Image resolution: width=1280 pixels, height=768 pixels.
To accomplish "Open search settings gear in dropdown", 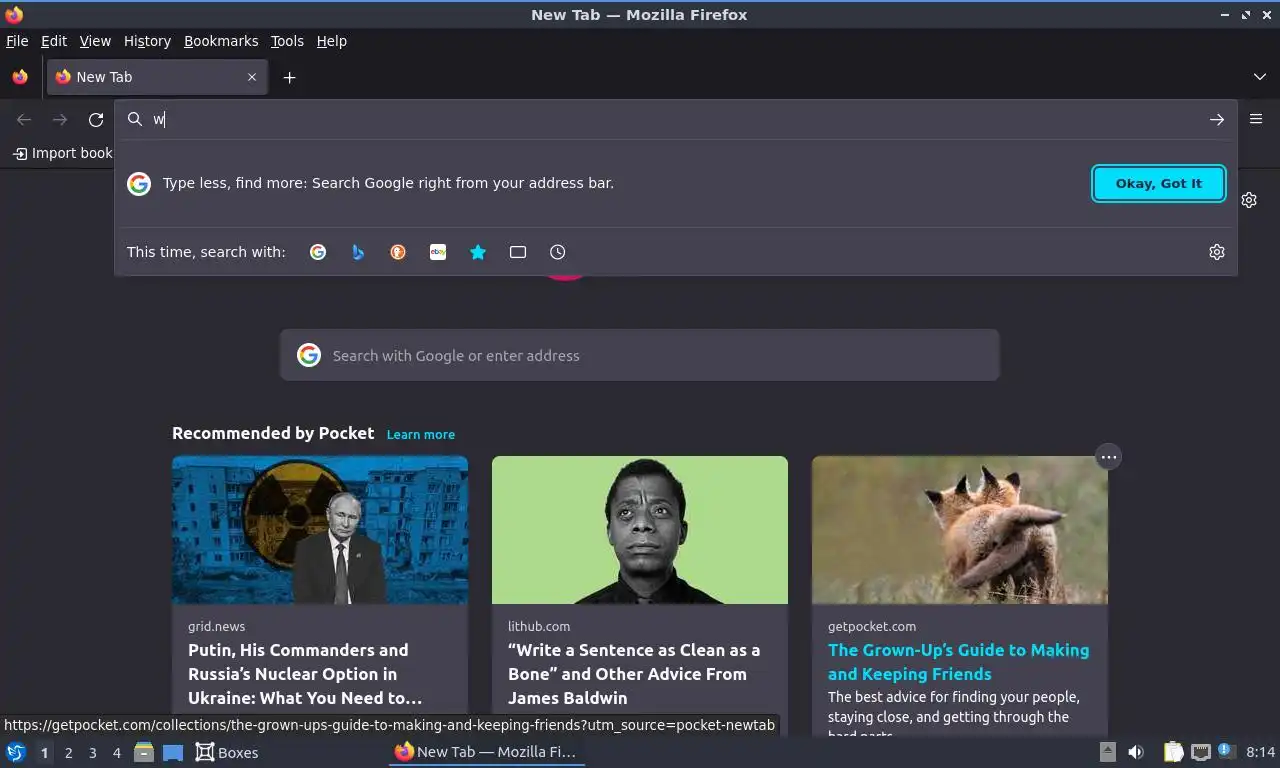I will coord(1217,252).
